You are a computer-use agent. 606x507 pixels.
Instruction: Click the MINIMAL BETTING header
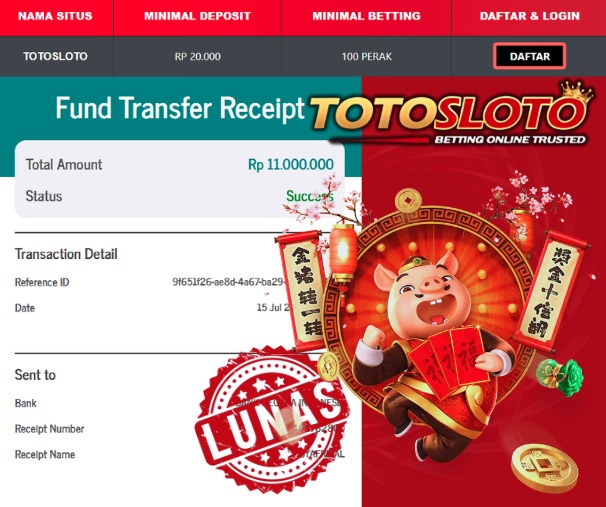click(366, 16)
